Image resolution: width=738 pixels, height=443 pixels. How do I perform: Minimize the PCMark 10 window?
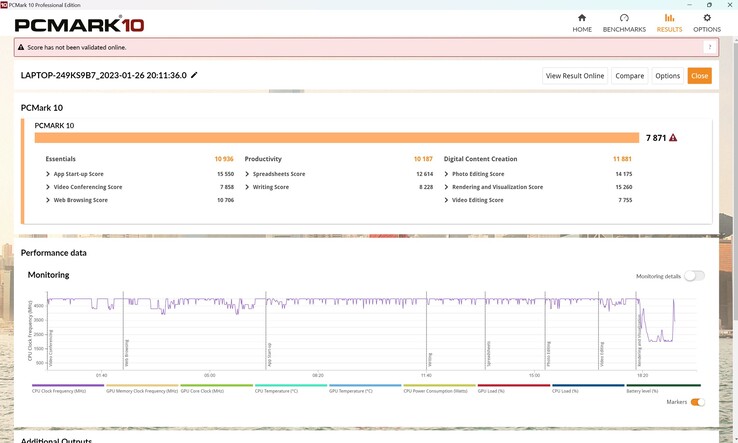690,5
